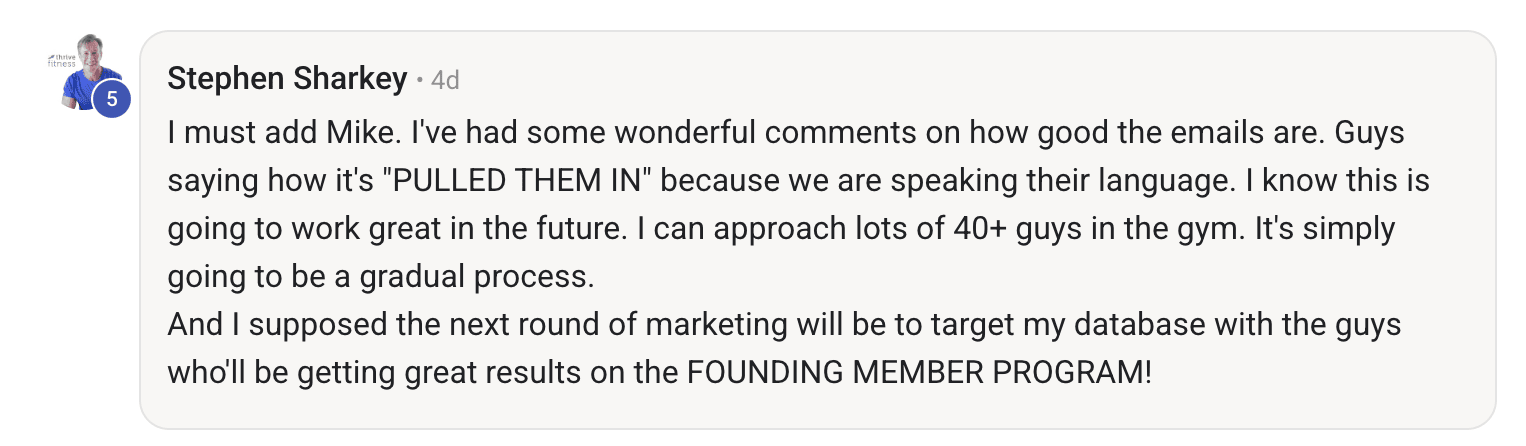The image size is (1526, 446).
Task: Click the 4d comment timestamp
Action: [445, 80]
